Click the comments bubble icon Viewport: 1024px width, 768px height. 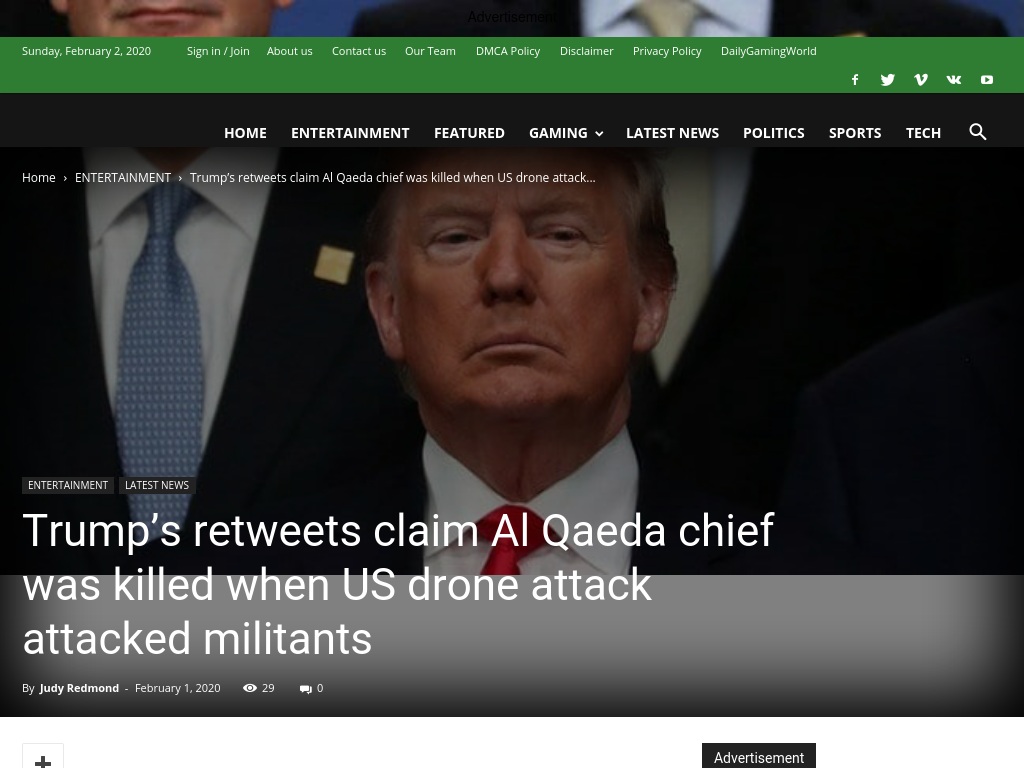306,688
